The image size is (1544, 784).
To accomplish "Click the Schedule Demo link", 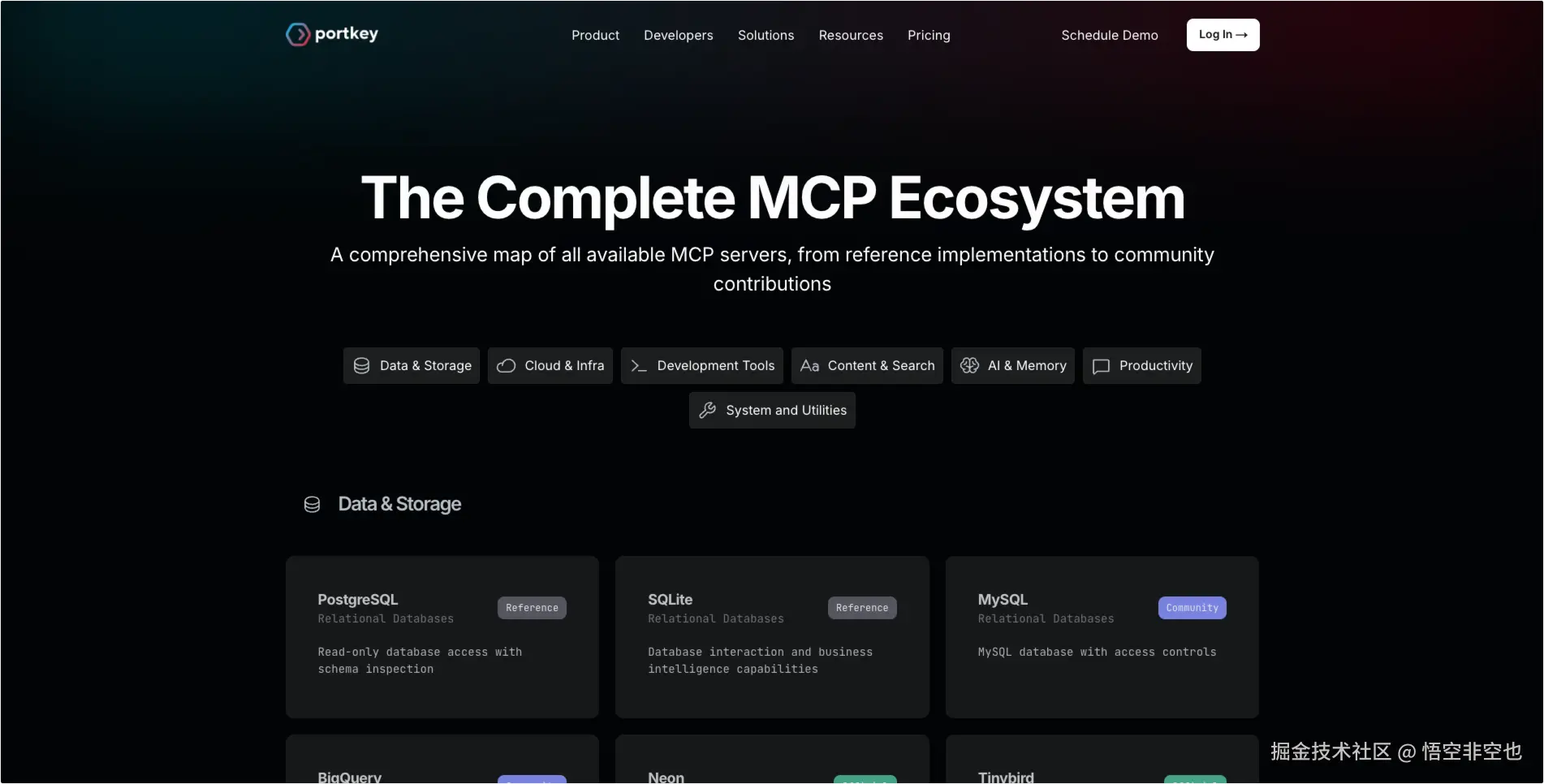I will coord(1110,35).
